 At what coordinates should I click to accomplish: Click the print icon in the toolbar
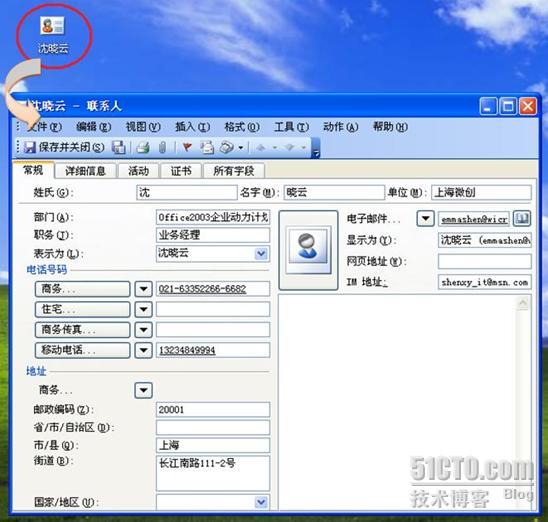pyautogui.click(x=143, y=147)
